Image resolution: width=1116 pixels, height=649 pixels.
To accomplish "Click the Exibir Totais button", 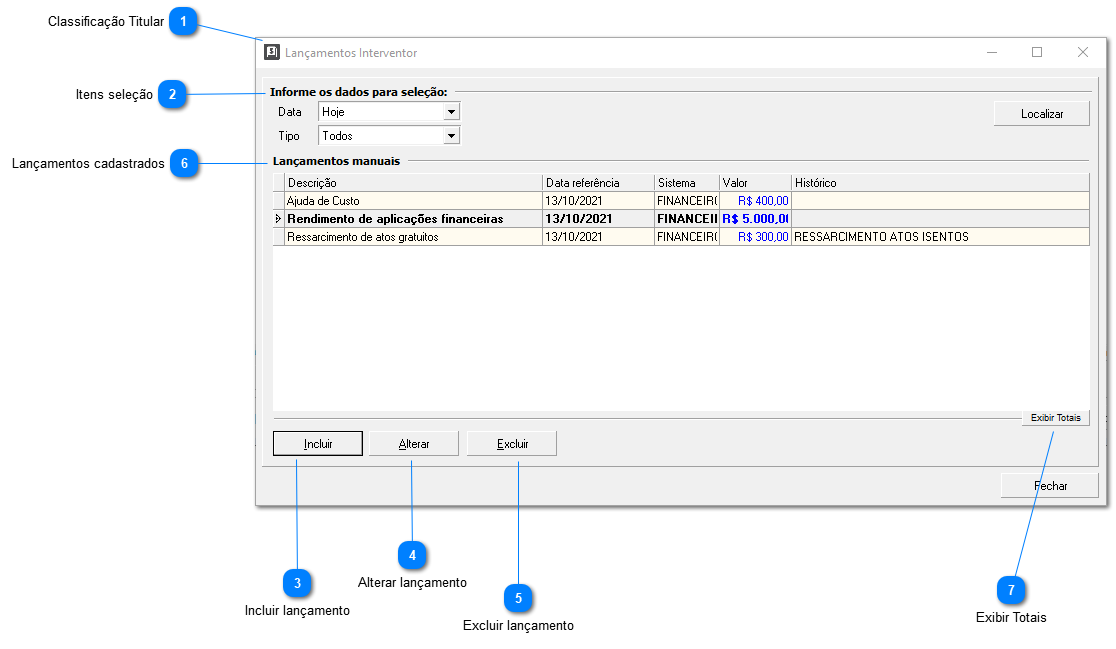I will click(1056, 418).
